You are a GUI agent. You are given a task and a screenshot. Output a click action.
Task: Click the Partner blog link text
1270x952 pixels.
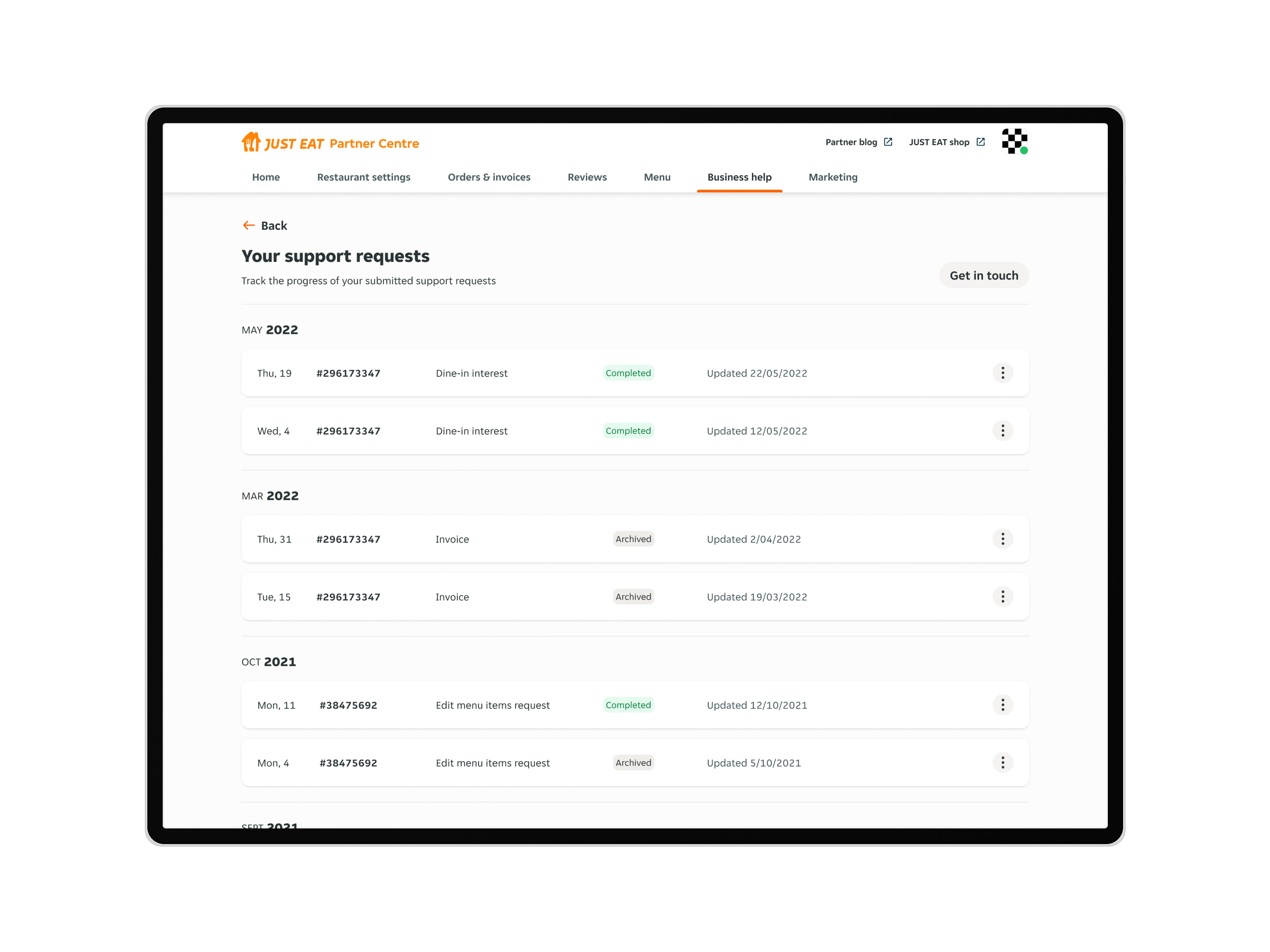pos(851,142)
